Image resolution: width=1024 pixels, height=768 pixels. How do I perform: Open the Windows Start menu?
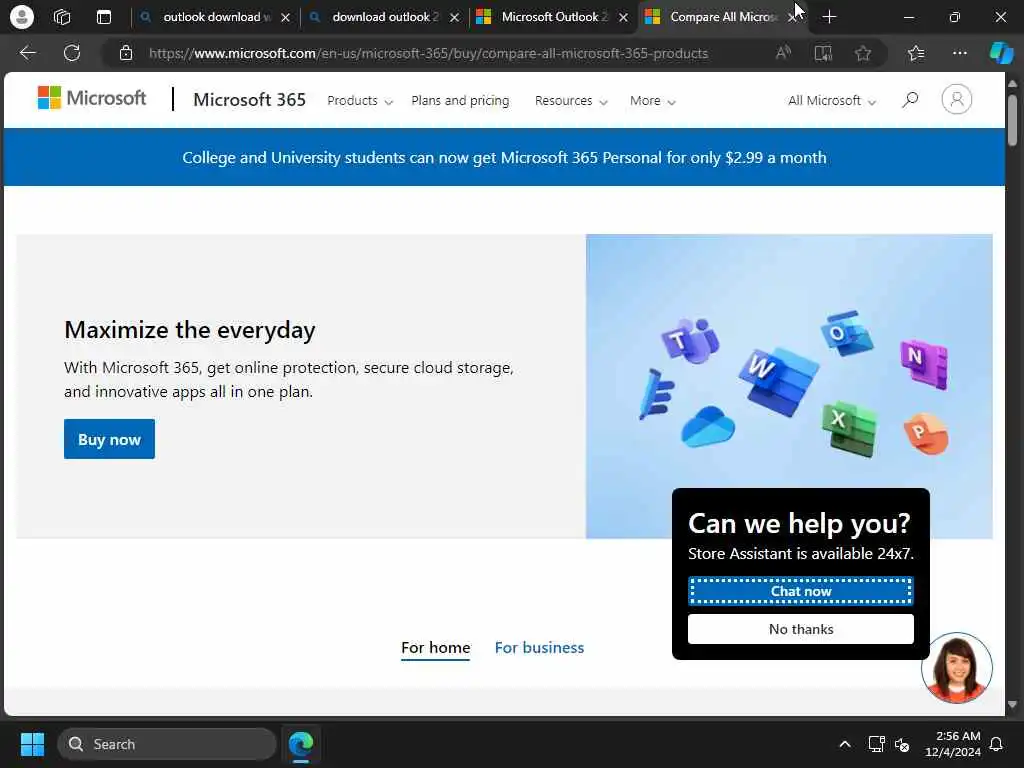click(x=33, y=744)
